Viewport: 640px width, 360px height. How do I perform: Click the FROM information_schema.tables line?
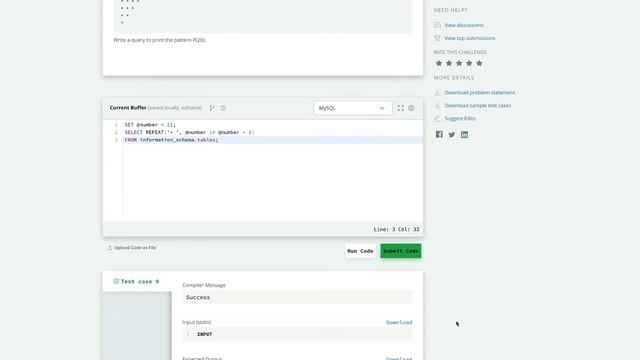(x=273, y=140)
